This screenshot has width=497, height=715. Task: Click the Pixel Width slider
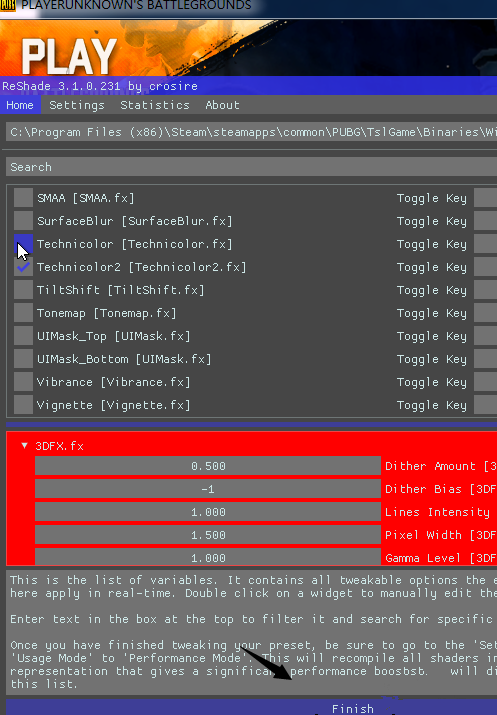(x=208, y=535)
